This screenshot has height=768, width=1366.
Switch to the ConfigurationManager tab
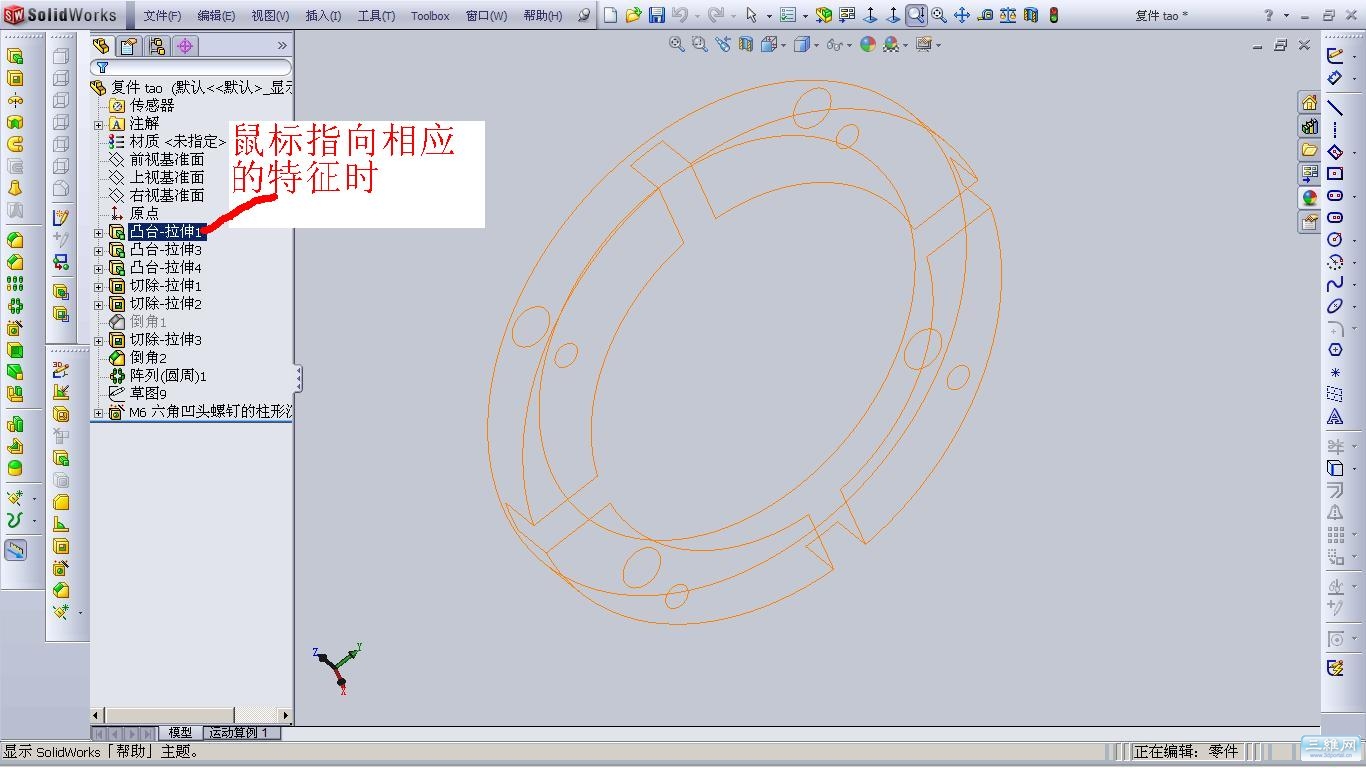click(157, 46)
